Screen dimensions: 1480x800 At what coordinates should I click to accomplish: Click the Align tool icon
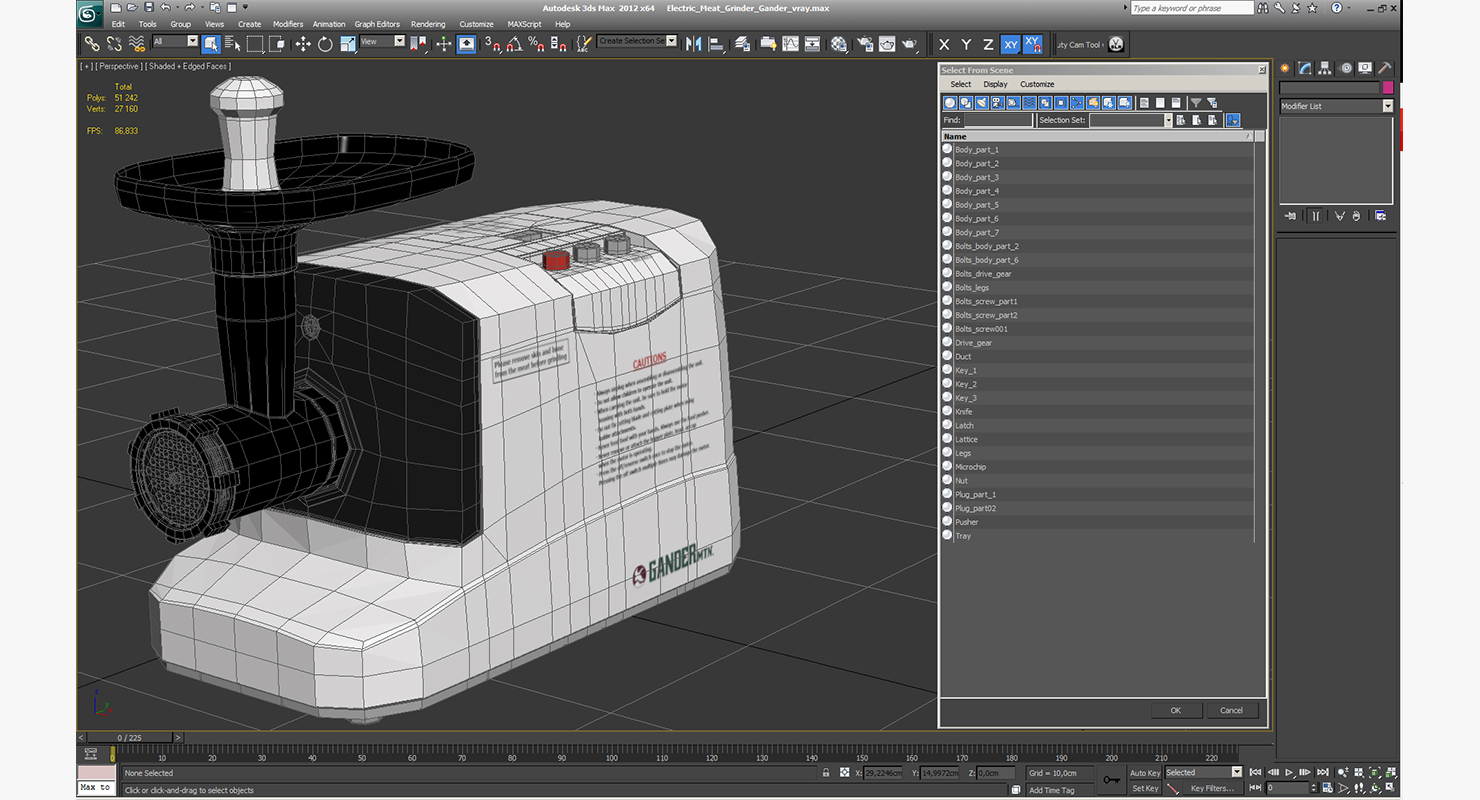(716, 44)
